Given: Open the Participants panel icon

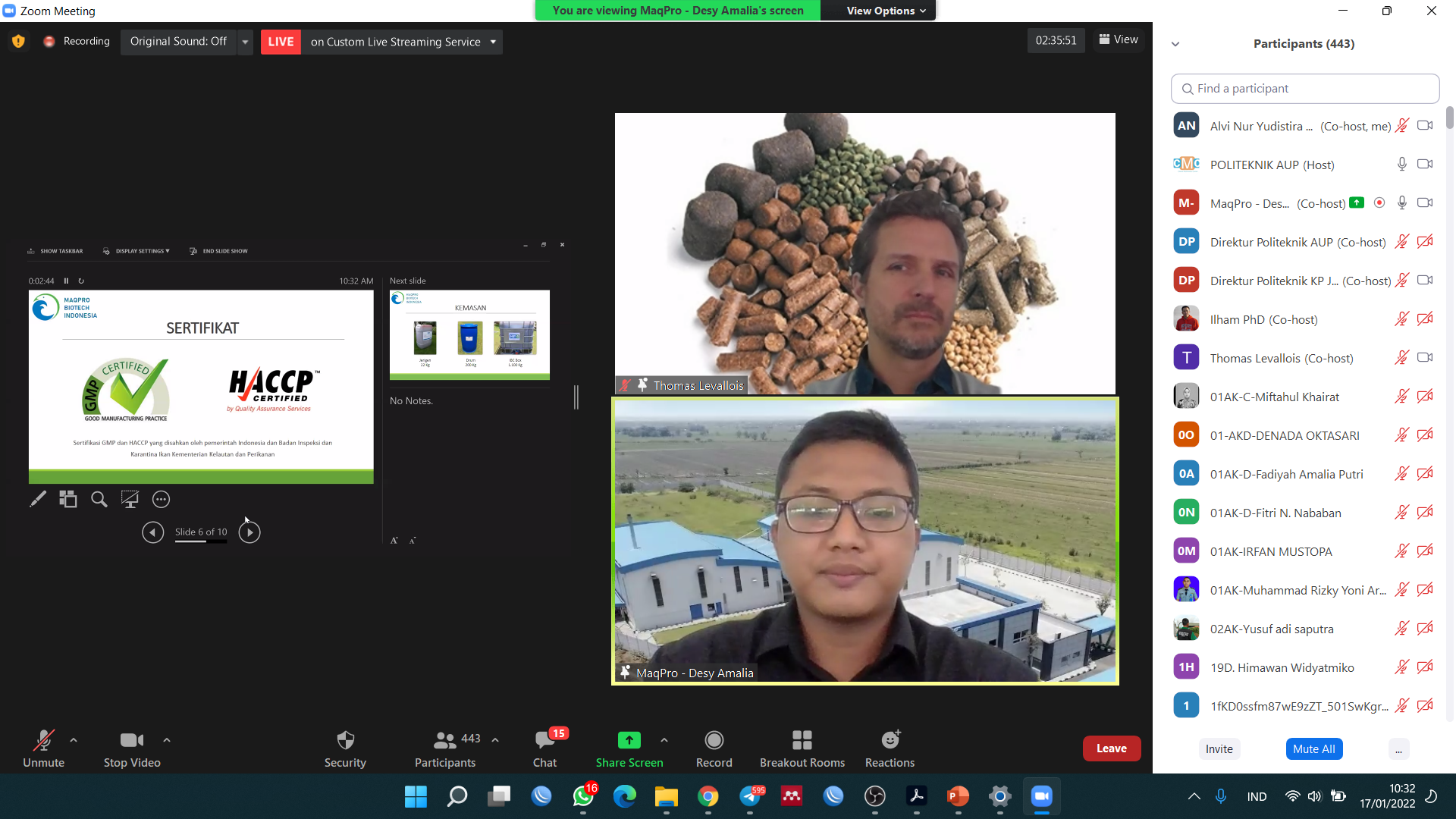Looking at the screenshot, I should (445, 739).
